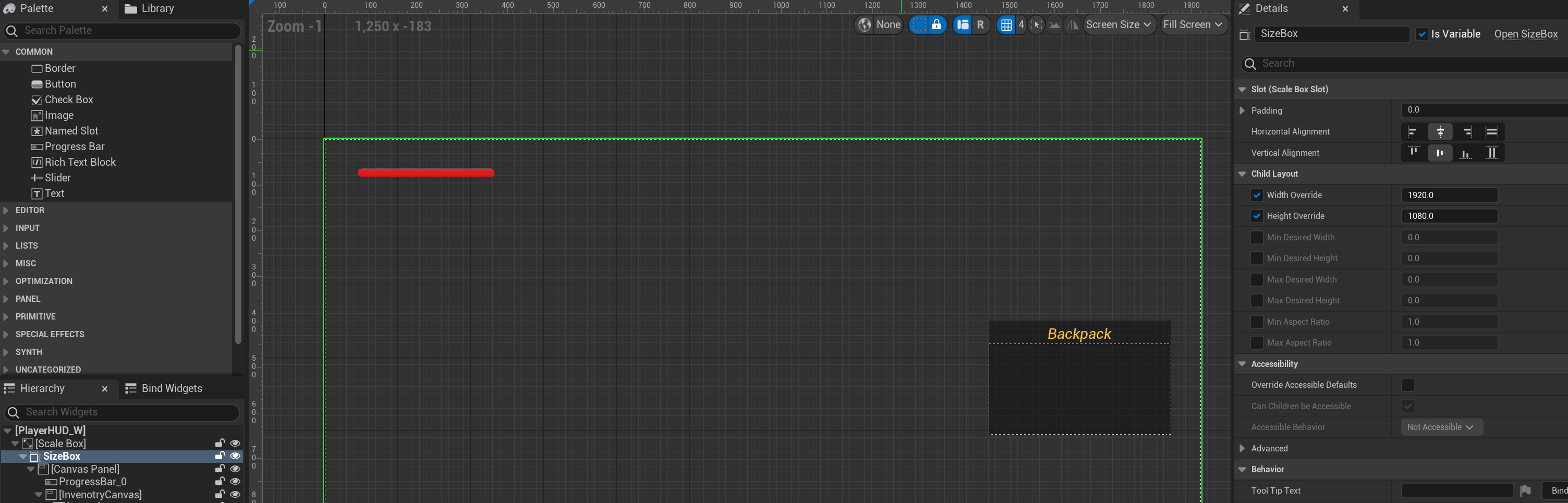This screenshot has height=503, width=1568.
Task: Open SizeBox link in Details panel
Action: pos(1525,34)
